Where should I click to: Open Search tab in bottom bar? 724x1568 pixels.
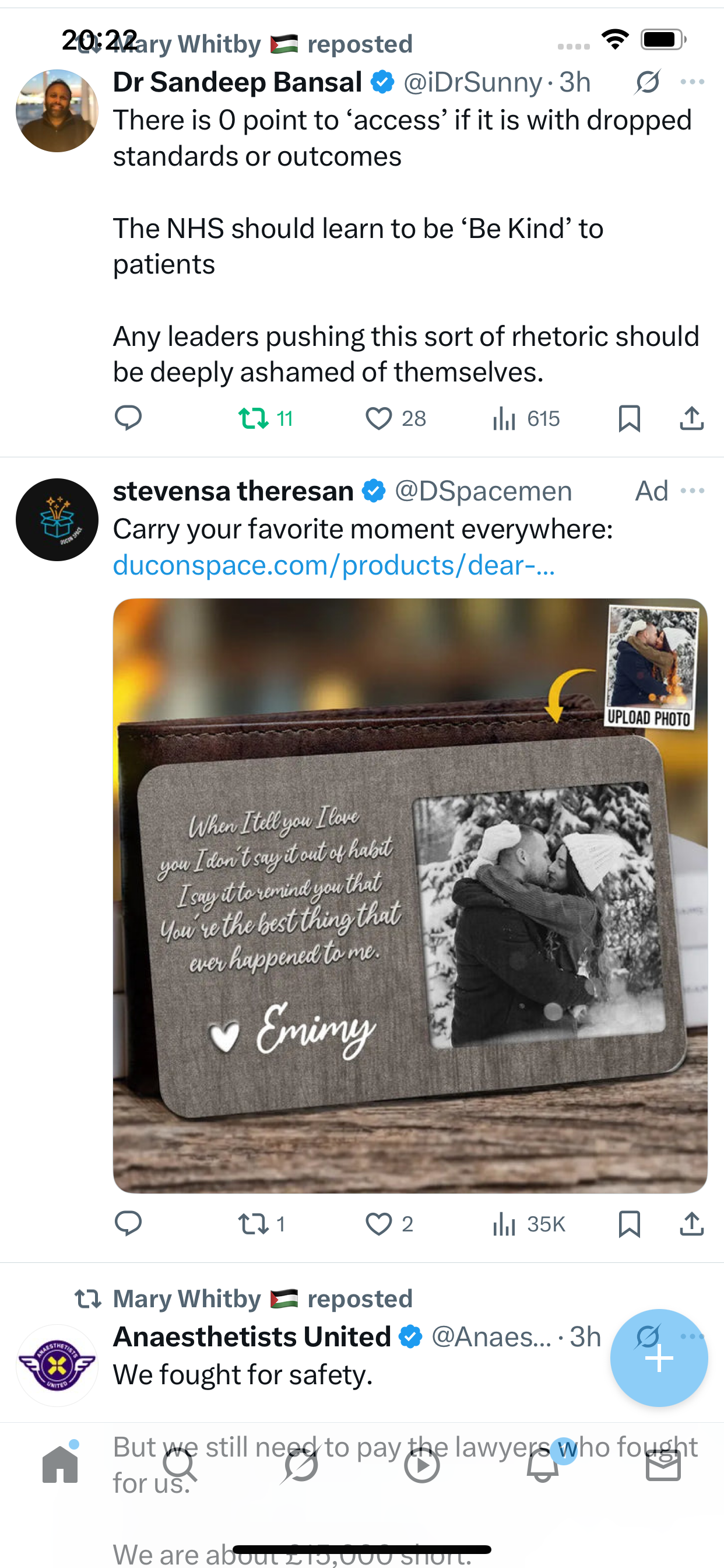(x=180, y=1465)
